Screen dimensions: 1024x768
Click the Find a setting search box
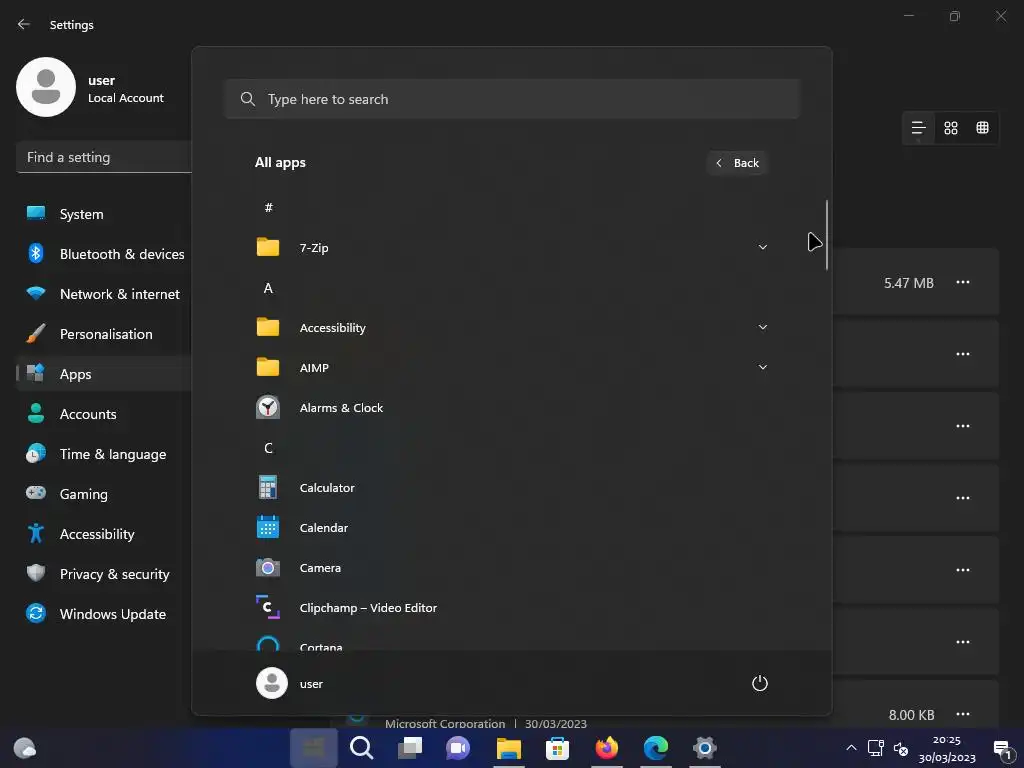click(104, 157)
